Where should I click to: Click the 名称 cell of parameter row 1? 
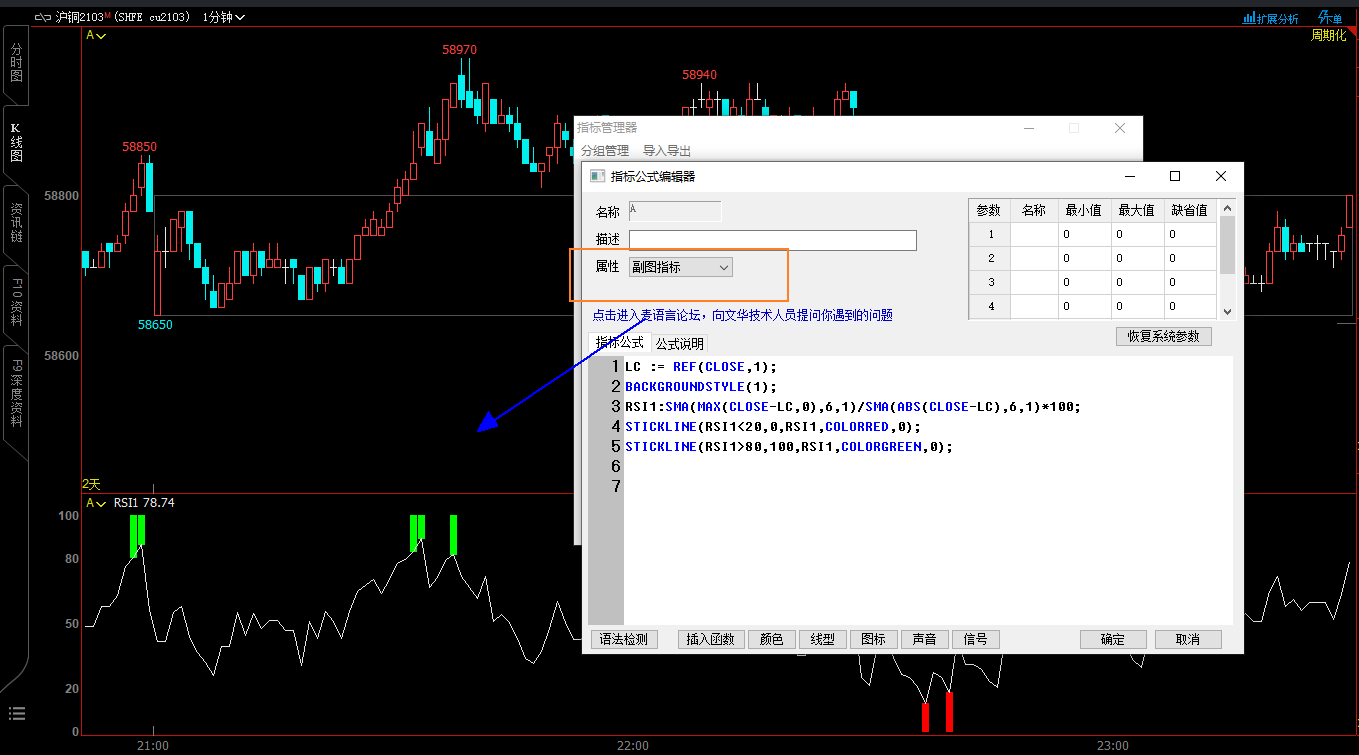pos(1033,234)
